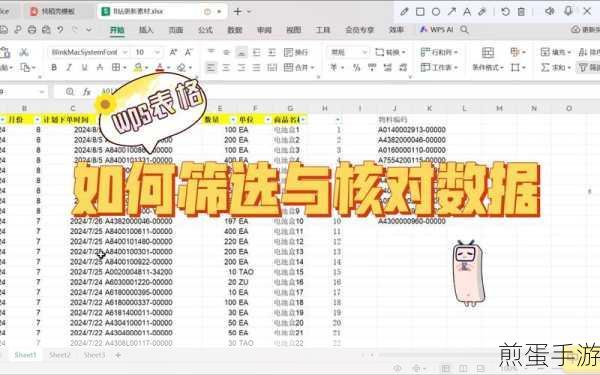Switch to the 数据 Data tab

[x=235, y=30]
